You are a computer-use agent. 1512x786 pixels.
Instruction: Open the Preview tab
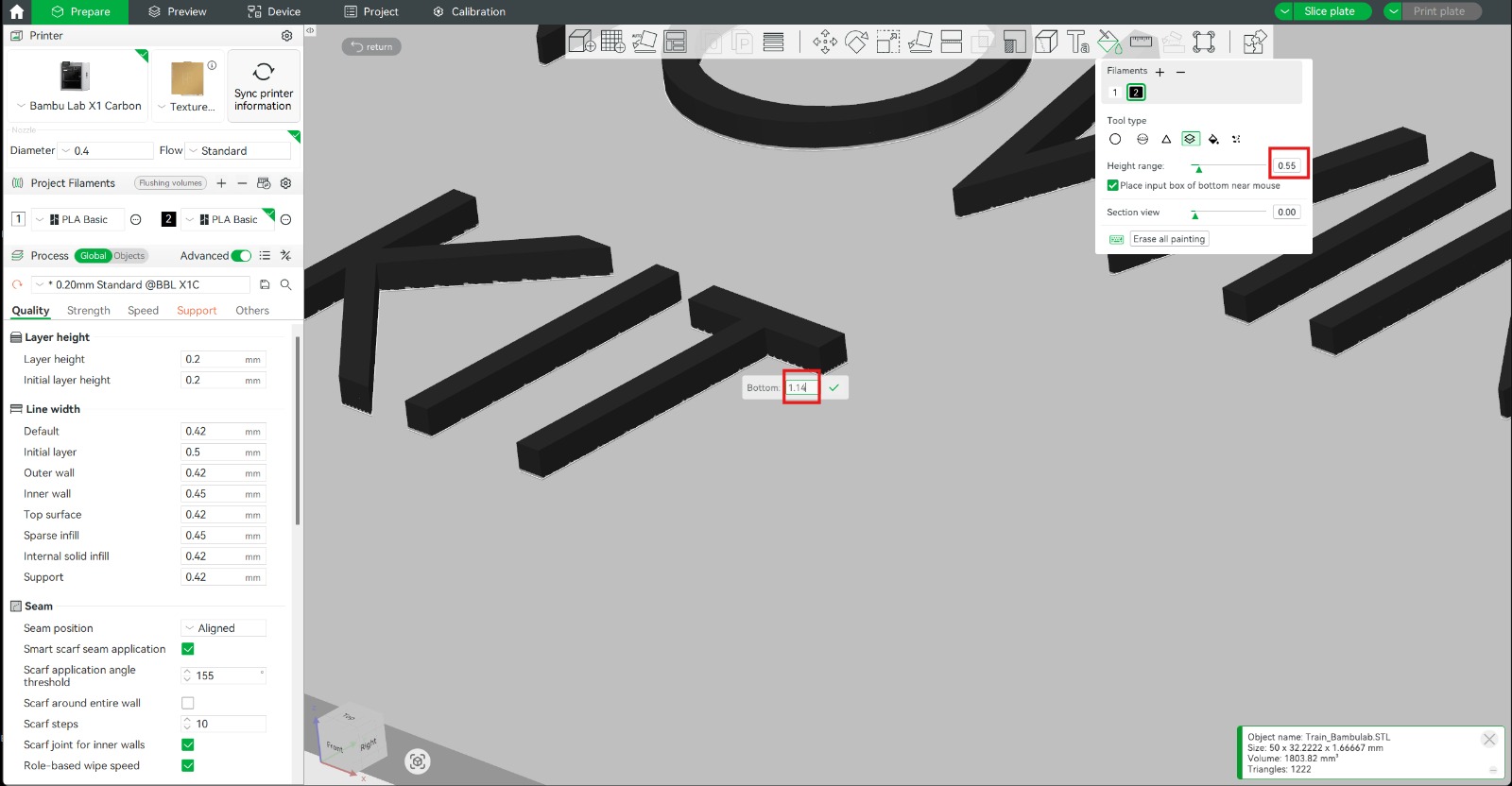177,11
